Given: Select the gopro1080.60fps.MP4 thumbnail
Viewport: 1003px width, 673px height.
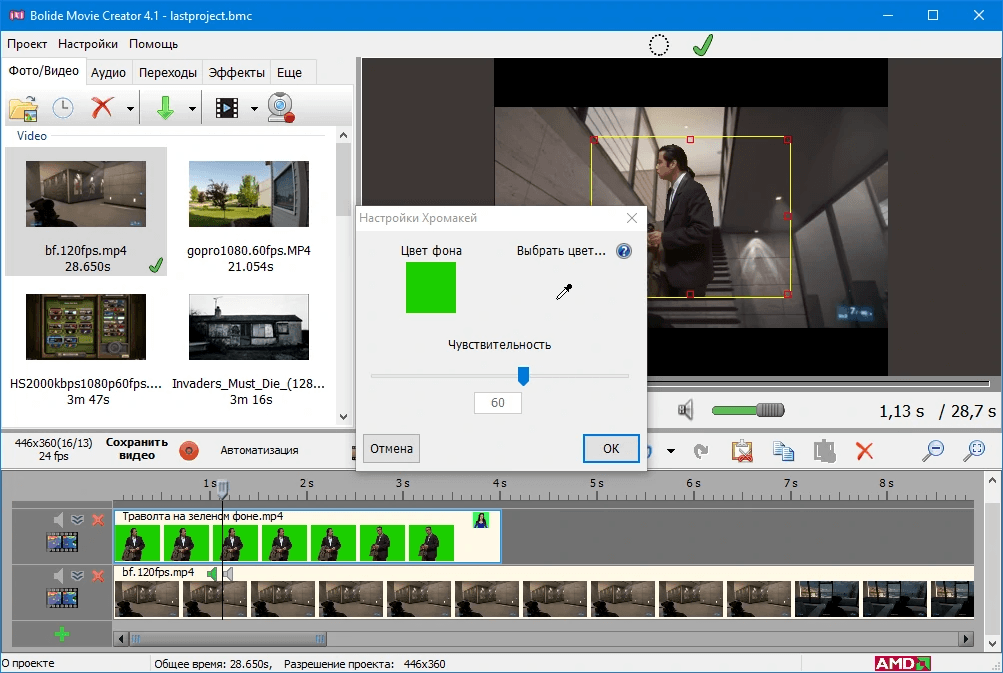Looking at the screenshot, I should (x=249, y=193).
